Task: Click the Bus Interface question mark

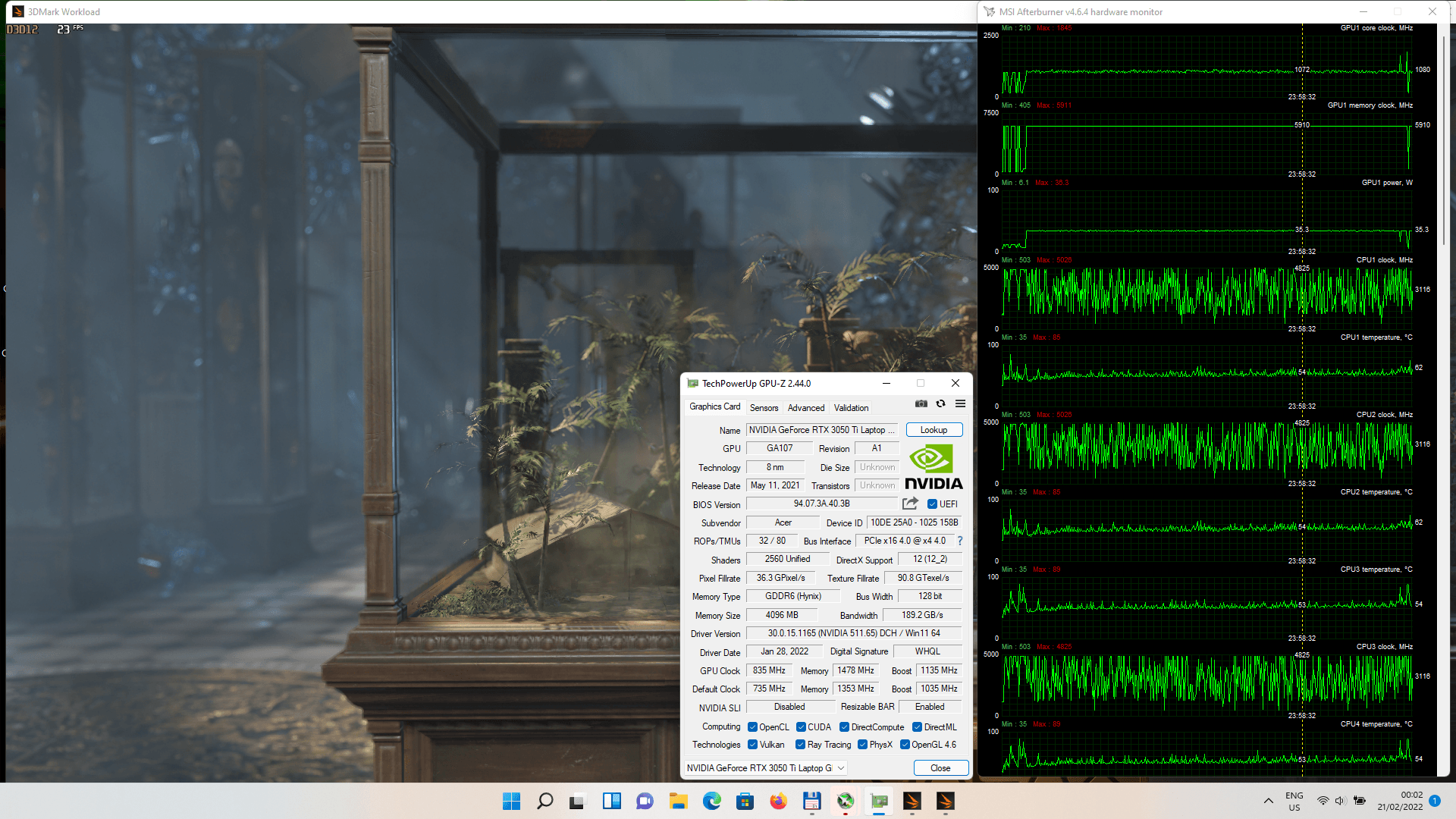Action: pos(960,541)
